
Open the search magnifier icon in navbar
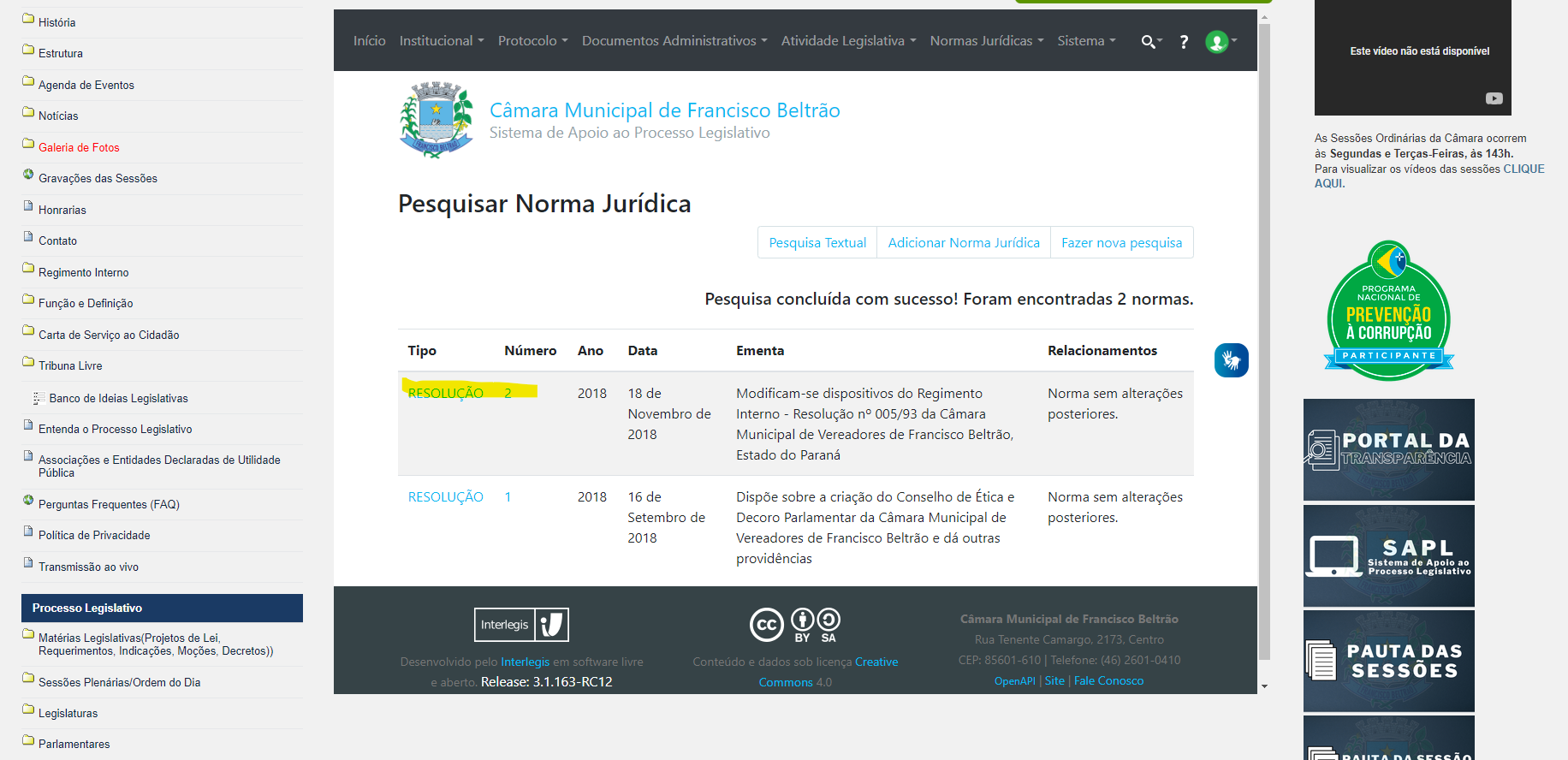tap(1149, 41)
